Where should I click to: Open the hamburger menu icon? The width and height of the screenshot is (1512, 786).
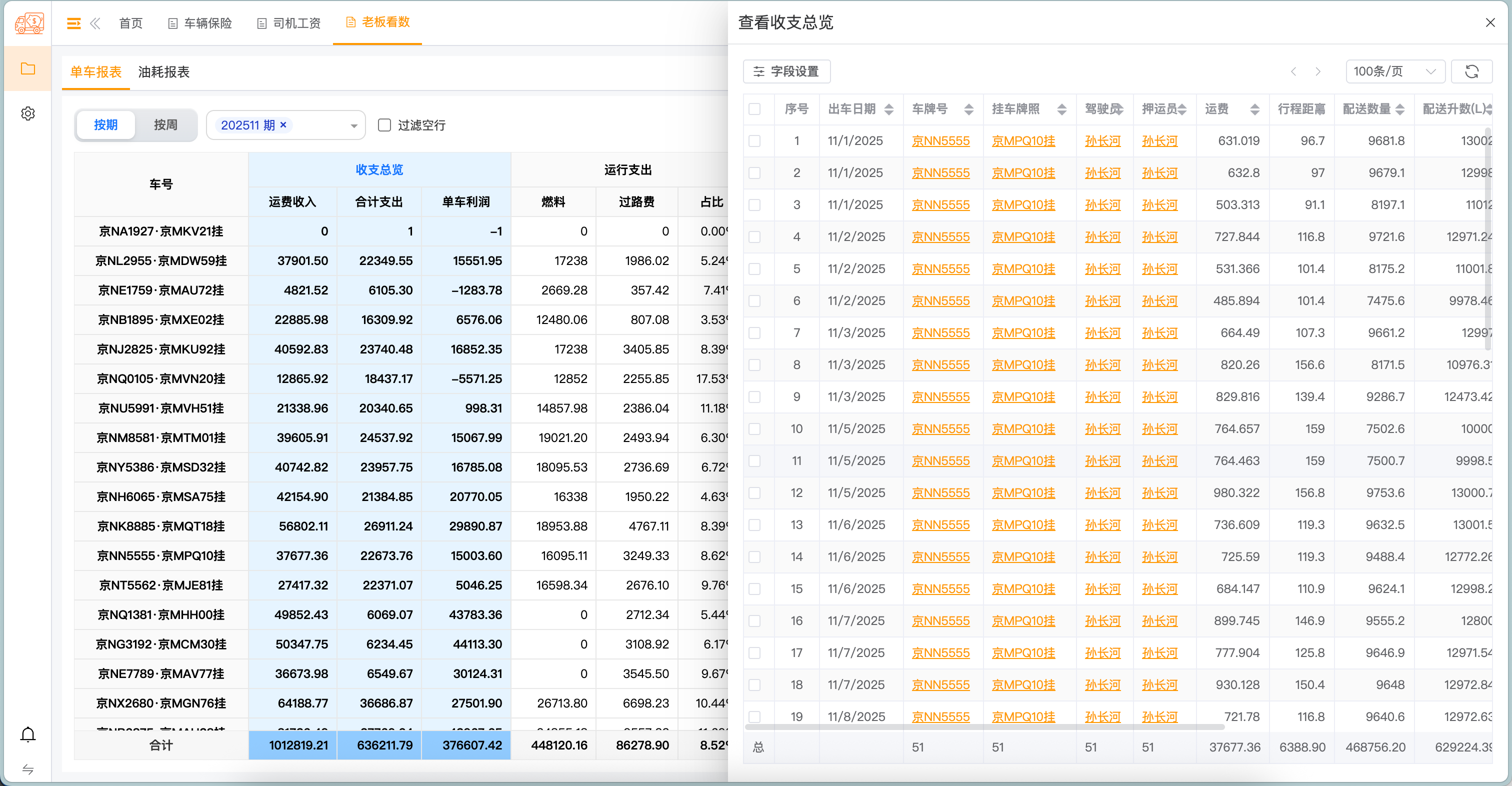73,23
